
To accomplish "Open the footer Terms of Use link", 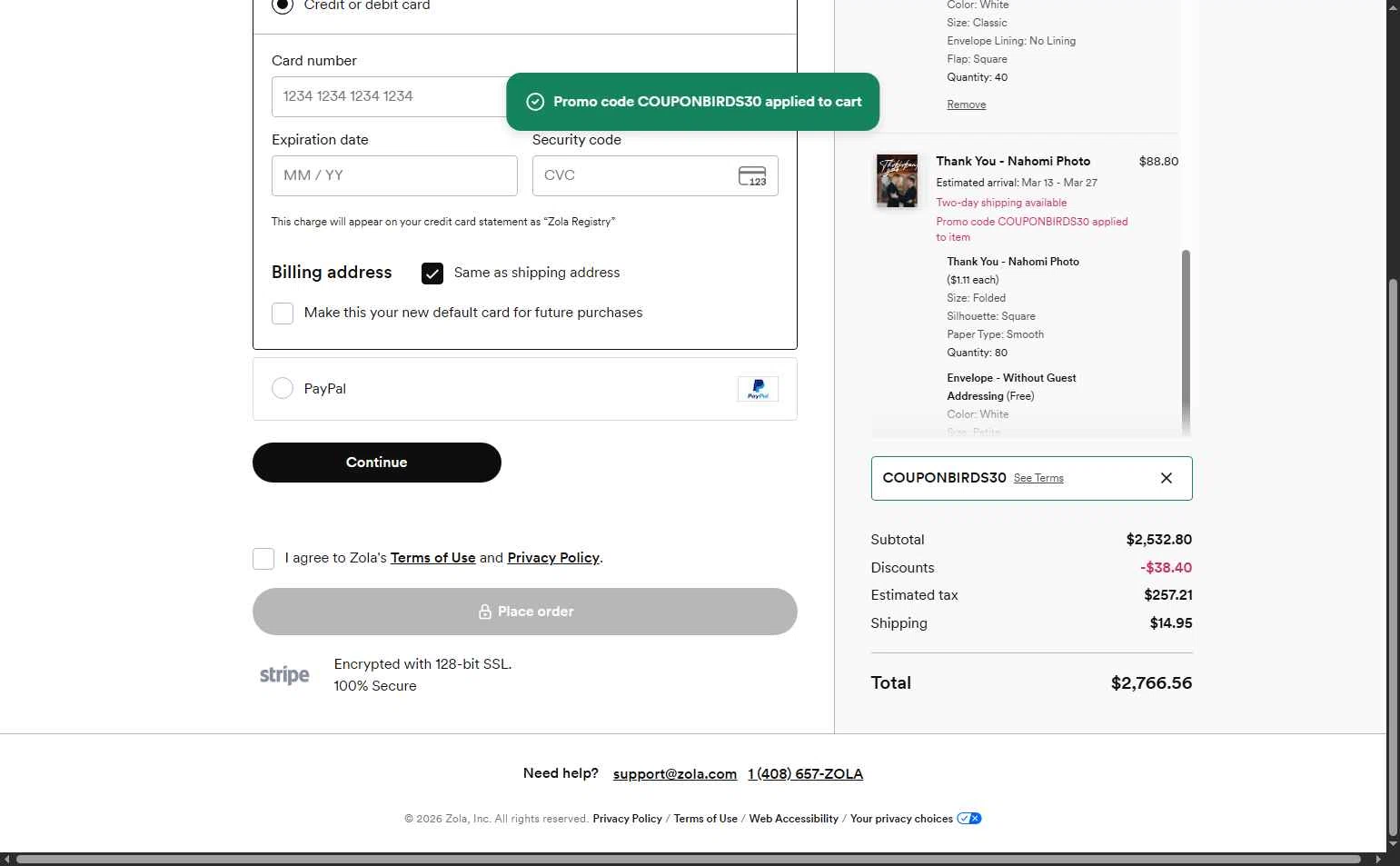I will click(706, 819).
